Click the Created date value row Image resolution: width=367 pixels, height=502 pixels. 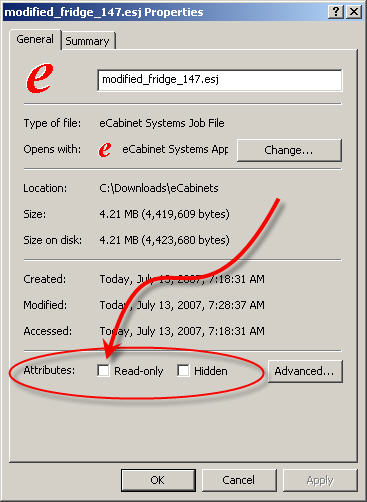(182, 279)
